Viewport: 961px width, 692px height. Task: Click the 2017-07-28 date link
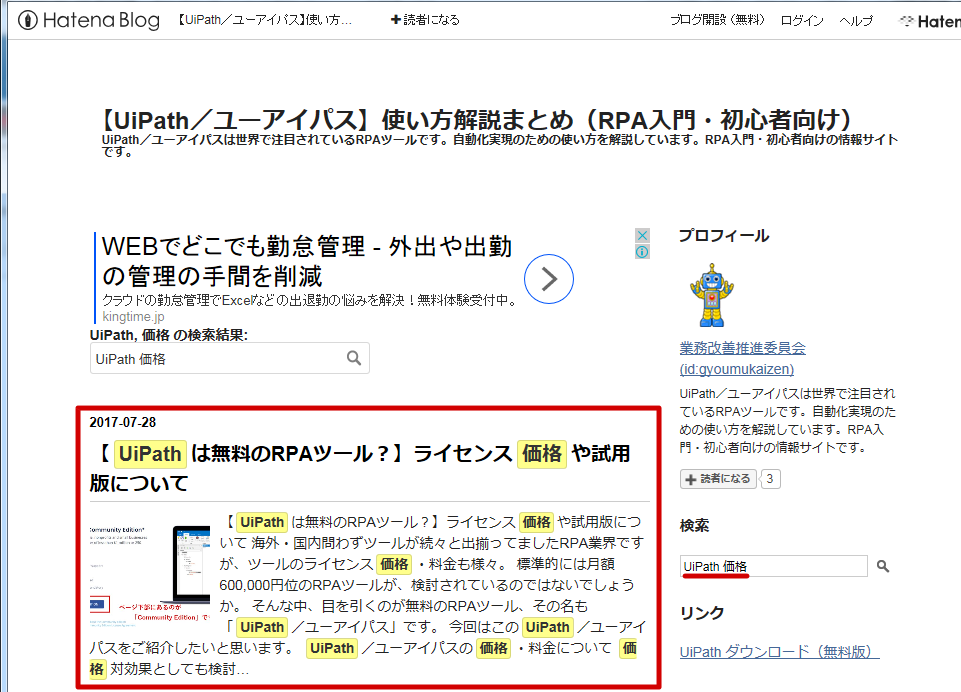[123, 422]
